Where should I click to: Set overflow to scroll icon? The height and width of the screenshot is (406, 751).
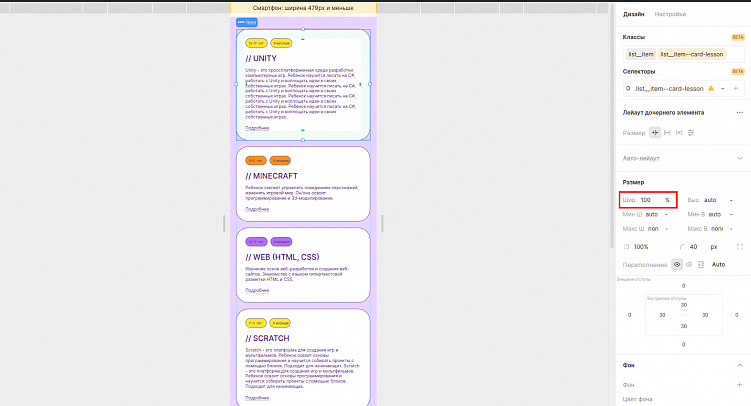point(701,264)
